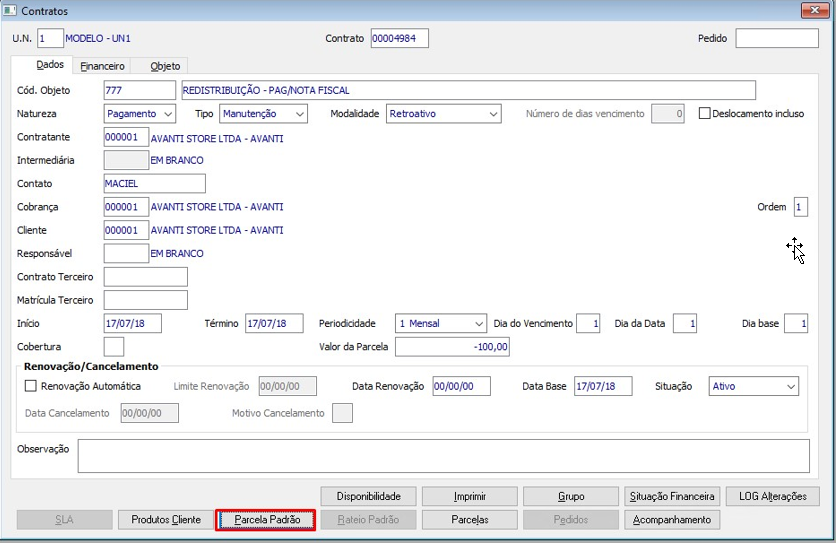837x543 pixels.
Task: Click the Dia da Data field
Action: [685, 323]
